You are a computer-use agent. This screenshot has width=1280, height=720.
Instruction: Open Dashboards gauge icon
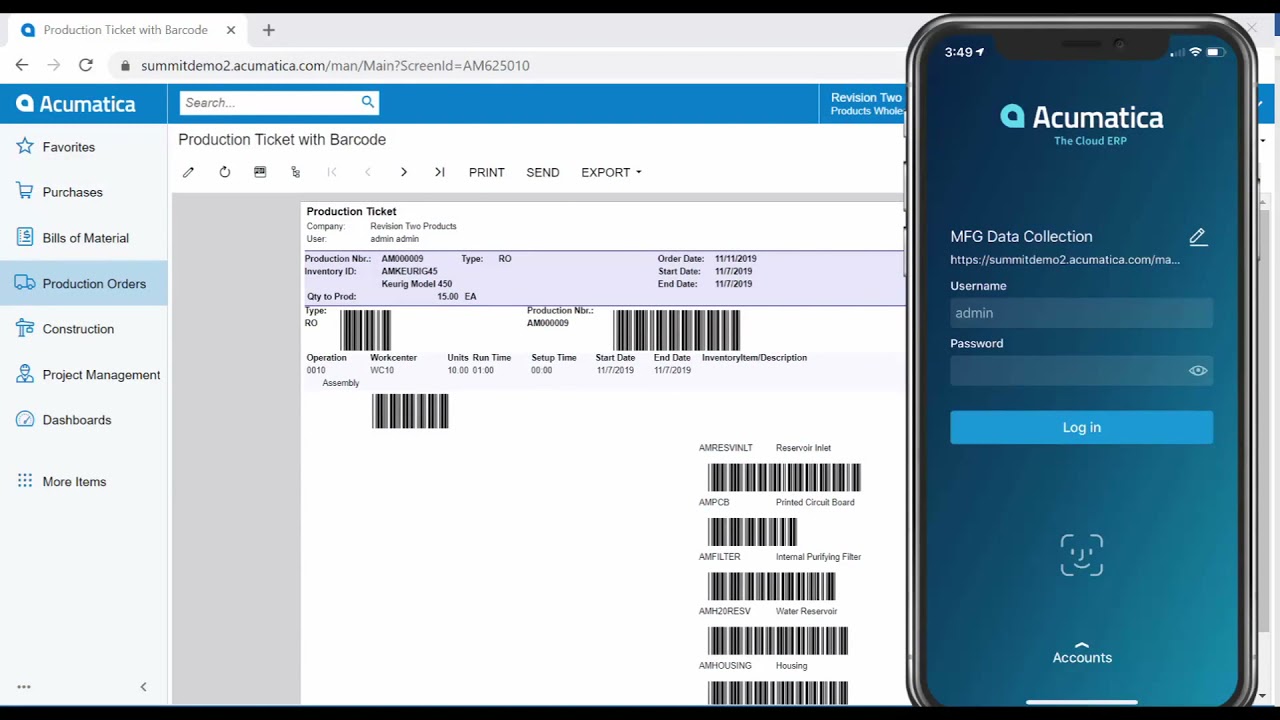pos(25,420)
